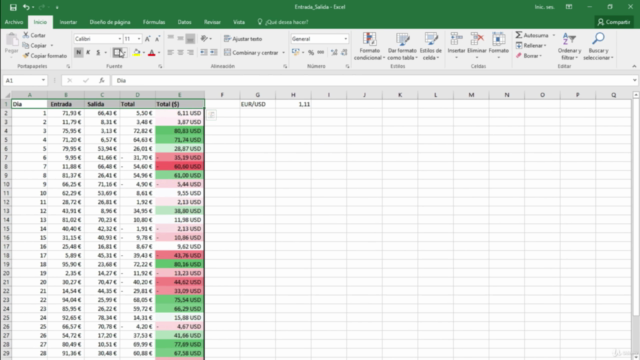Image resolution: width=640 pixels, height=360 pixels.
Task: Activate Copiar formato paintbrush
Action: [26, 56]
